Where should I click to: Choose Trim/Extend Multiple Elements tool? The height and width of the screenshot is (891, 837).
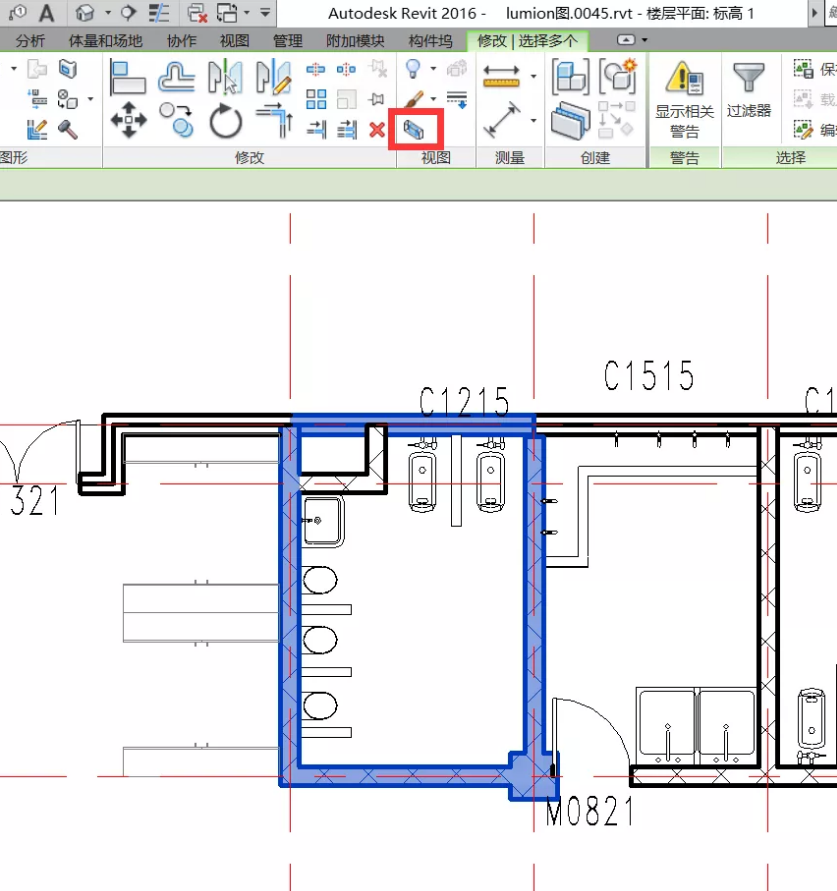346,130
